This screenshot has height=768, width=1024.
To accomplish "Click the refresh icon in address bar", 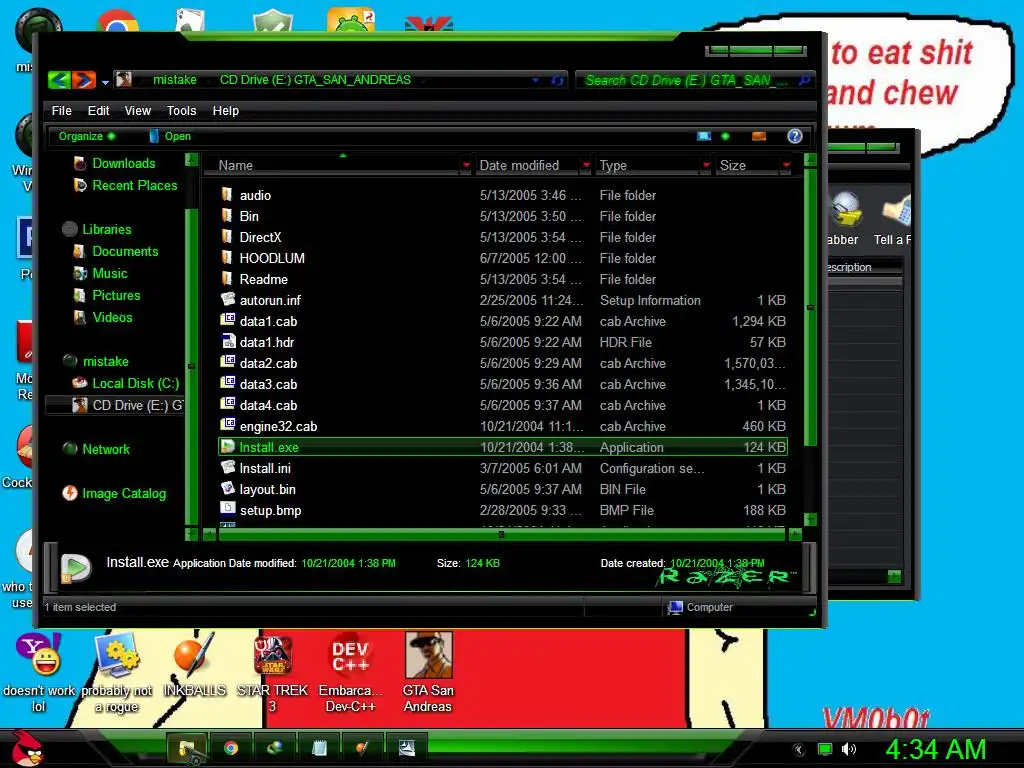I will click(x=557, y=80).
